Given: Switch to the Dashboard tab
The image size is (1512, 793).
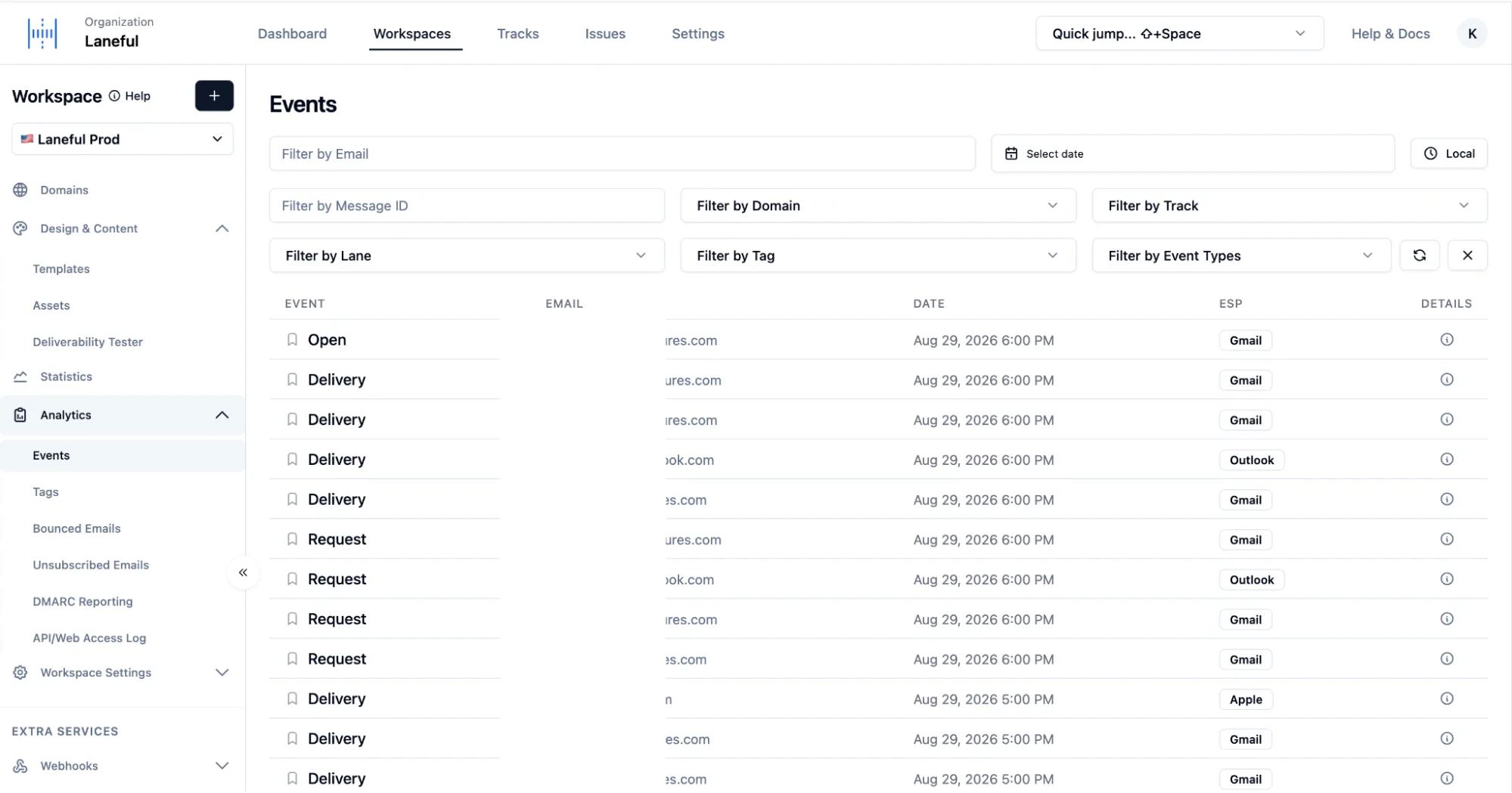Looking at the screenshot, I should [x=292, y=33].
